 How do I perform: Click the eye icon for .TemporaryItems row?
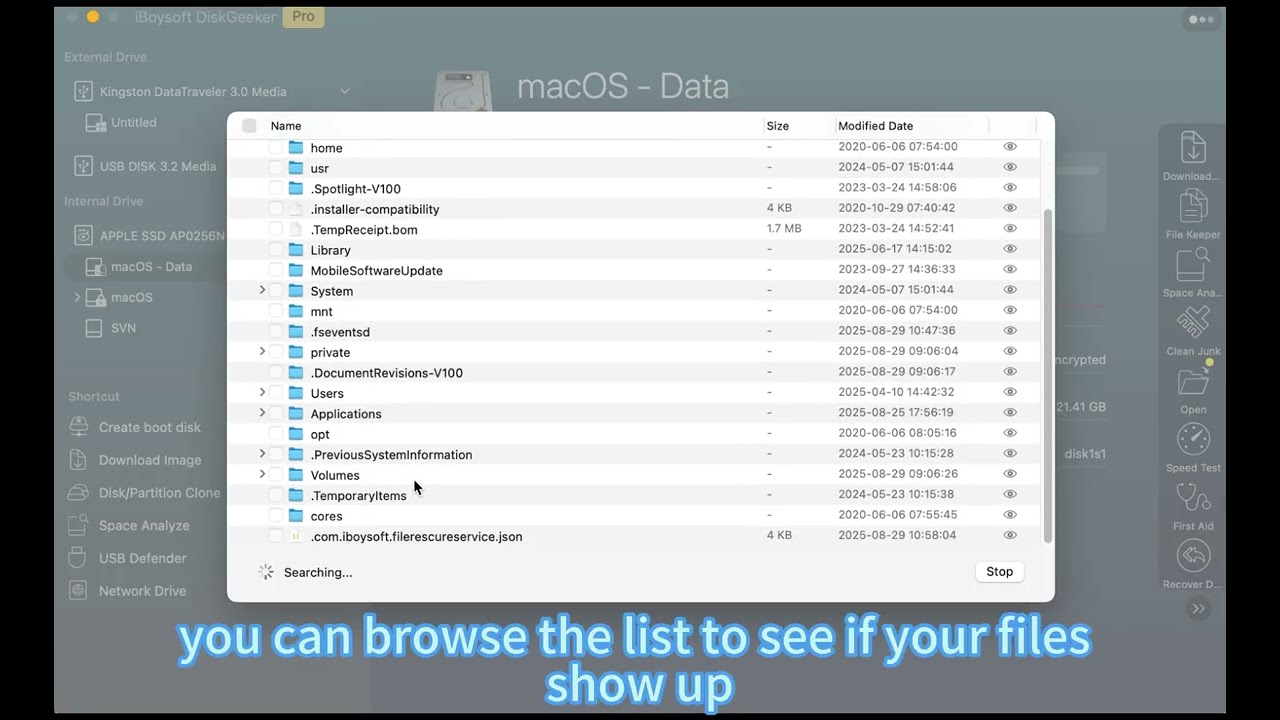tap(1010, 495)
